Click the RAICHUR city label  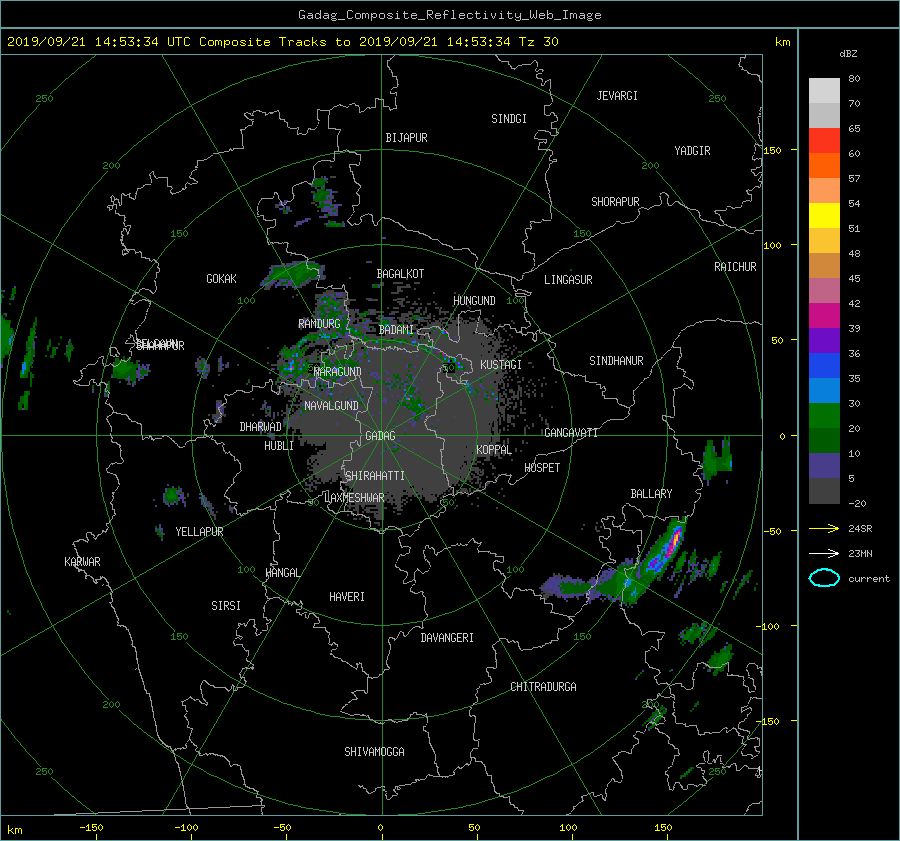point(735,267)
